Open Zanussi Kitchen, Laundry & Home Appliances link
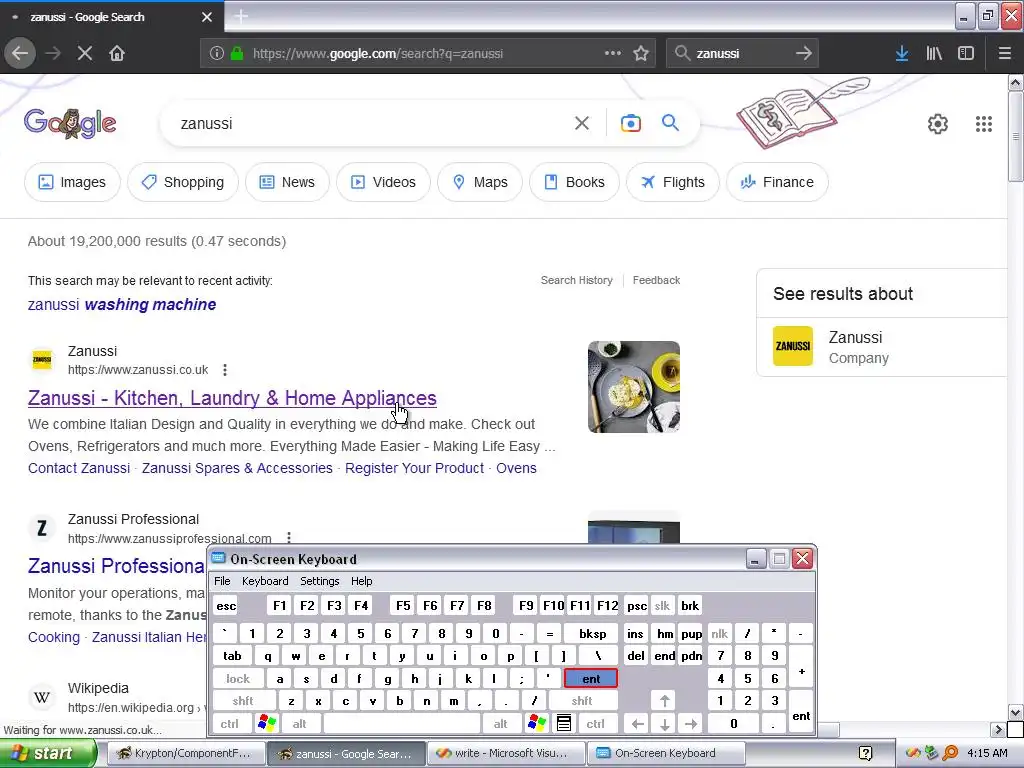Viewport: 1024px width, 768px height. [232, 398]
